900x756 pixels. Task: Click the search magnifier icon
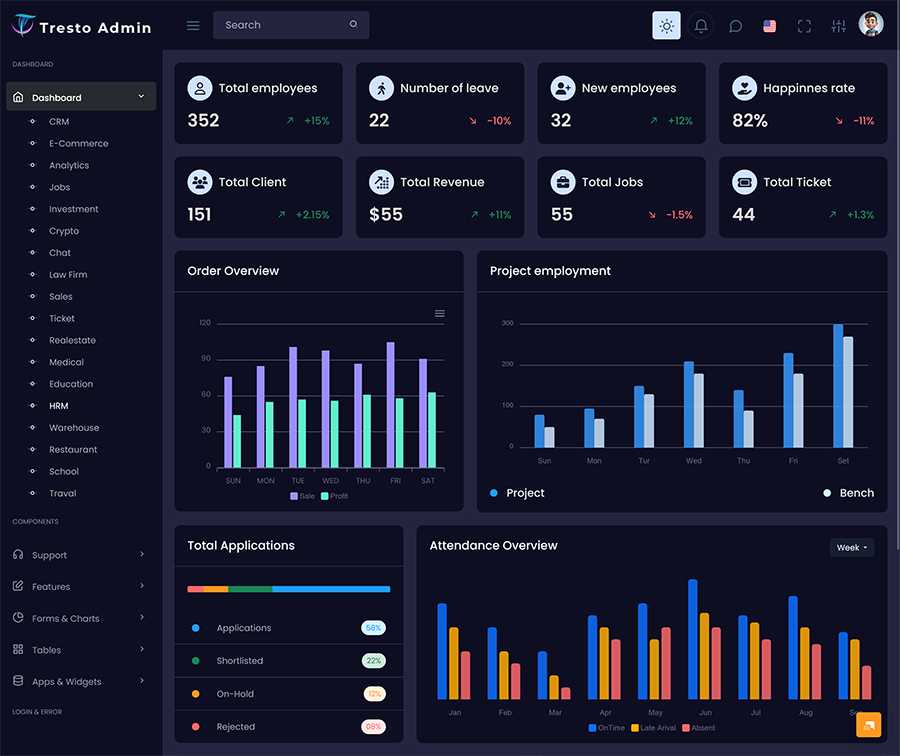(354, 24)
